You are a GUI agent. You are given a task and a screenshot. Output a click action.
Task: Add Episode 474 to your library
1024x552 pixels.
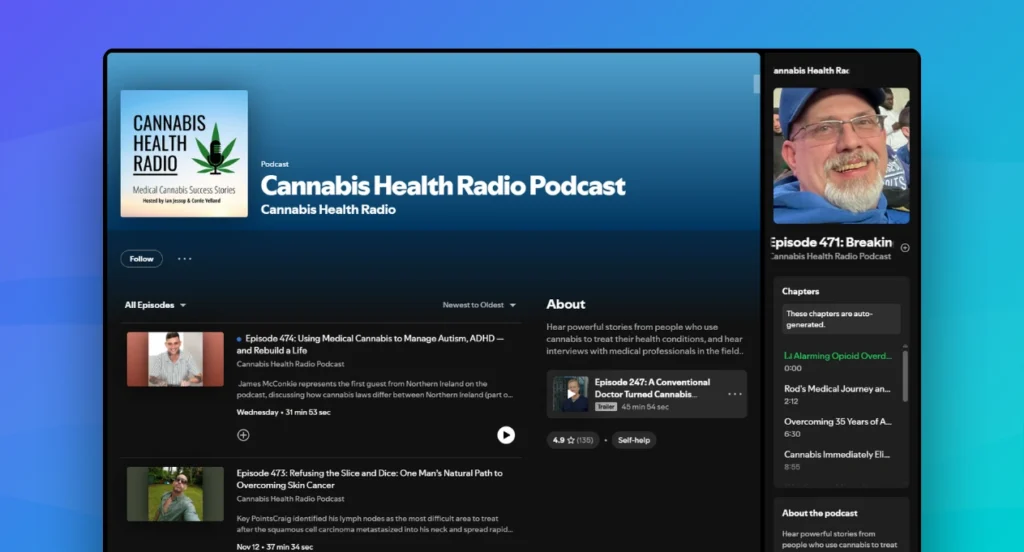click(x=243, y=435)
